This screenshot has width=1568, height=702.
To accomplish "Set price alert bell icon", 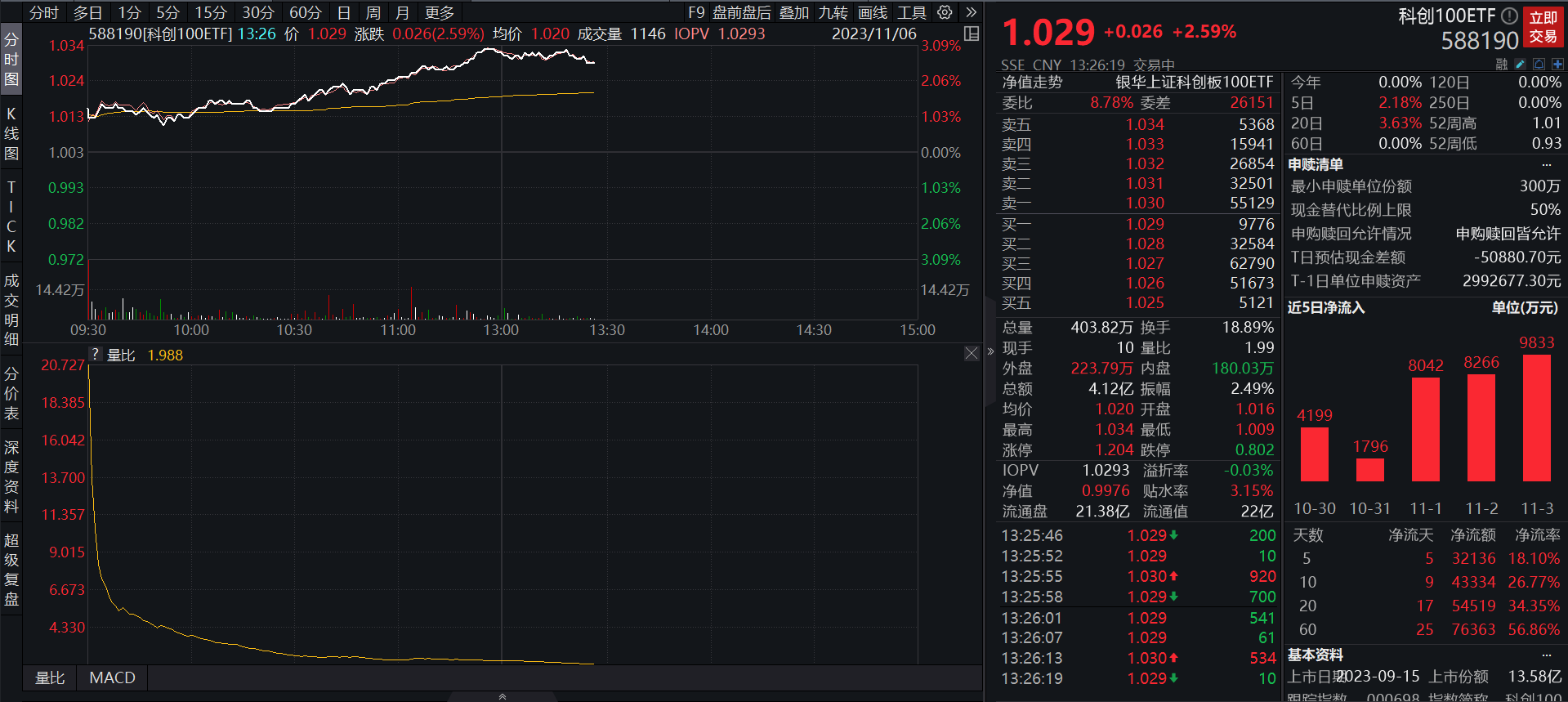I will tap(1539, 64).
